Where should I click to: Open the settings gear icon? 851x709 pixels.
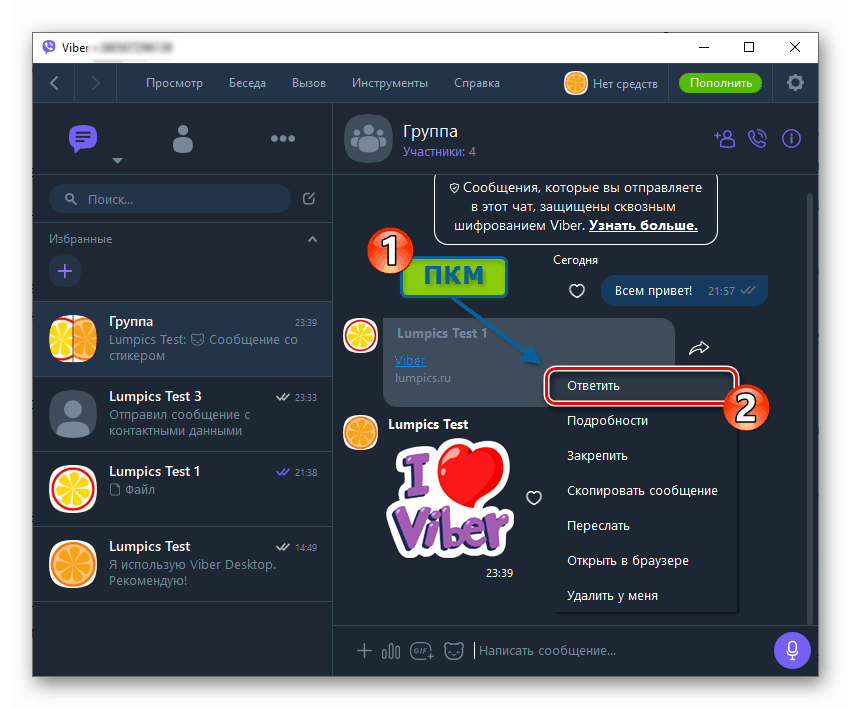point(795,83)
